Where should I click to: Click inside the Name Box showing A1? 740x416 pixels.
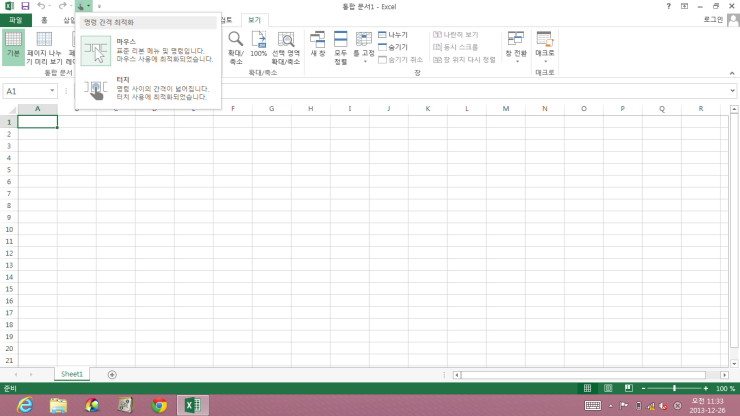point(25,91)
